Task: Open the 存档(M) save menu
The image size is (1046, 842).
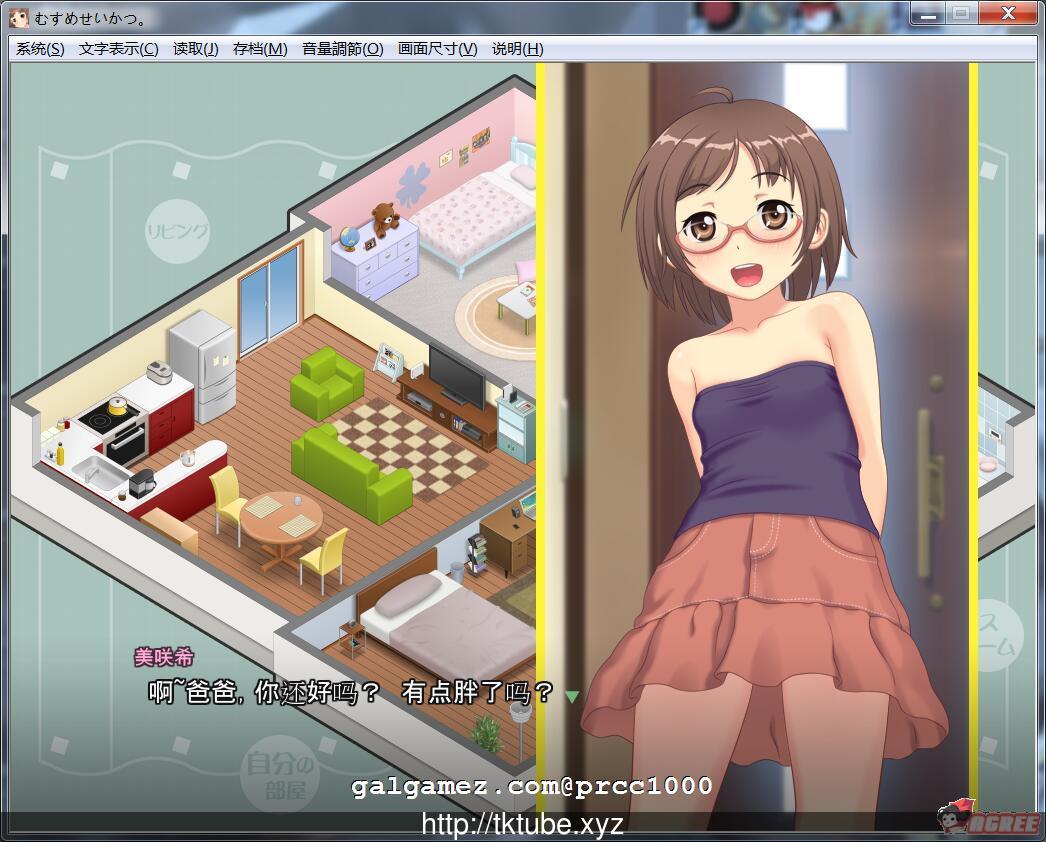Action: click(x=259, y=49)
